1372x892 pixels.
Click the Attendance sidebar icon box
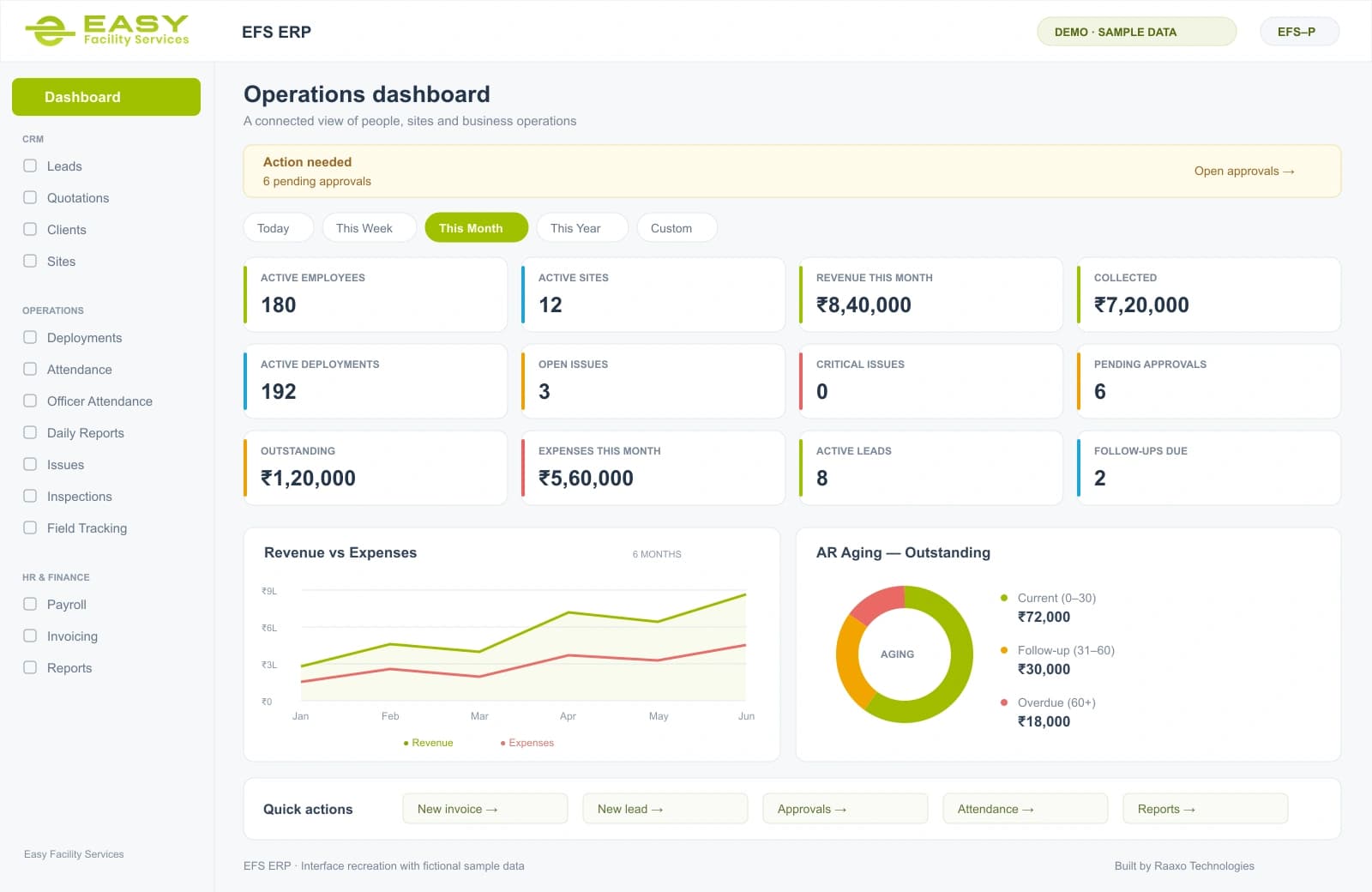(x=30, y=369)
